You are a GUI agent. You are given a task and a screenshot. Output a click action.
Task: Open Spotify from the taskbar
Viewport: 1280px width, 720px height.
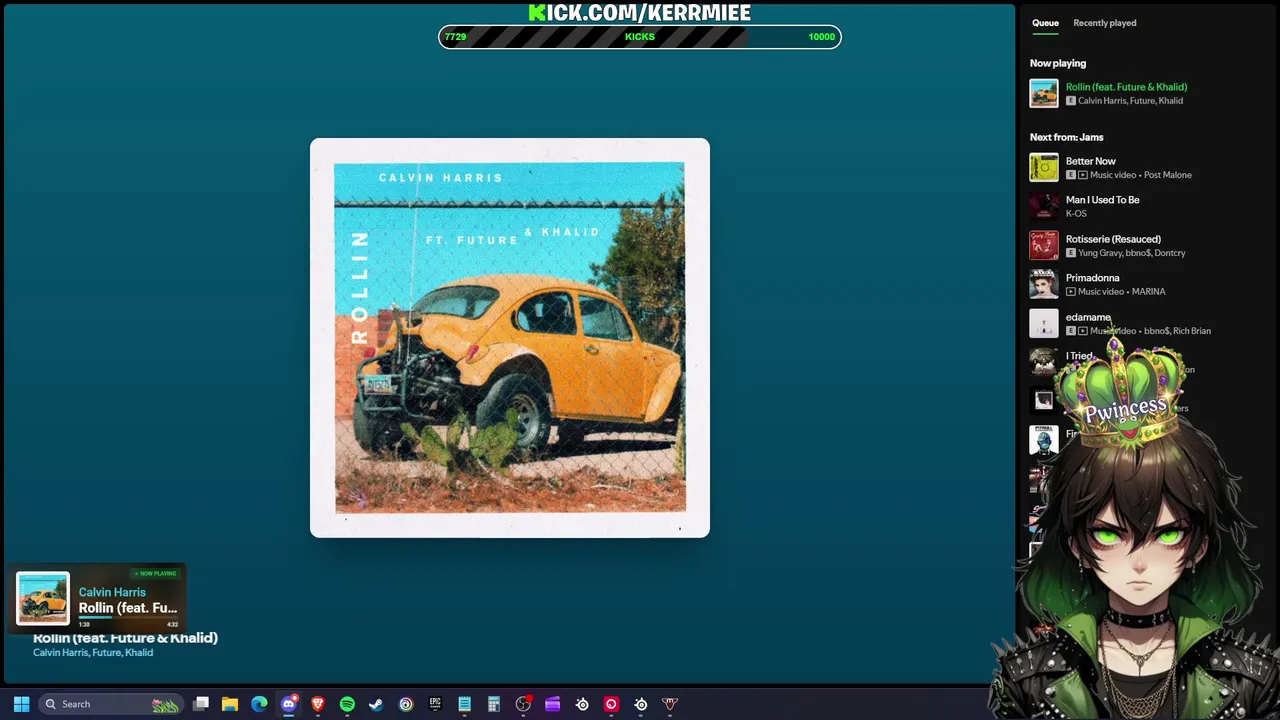(x=347, y=704)
